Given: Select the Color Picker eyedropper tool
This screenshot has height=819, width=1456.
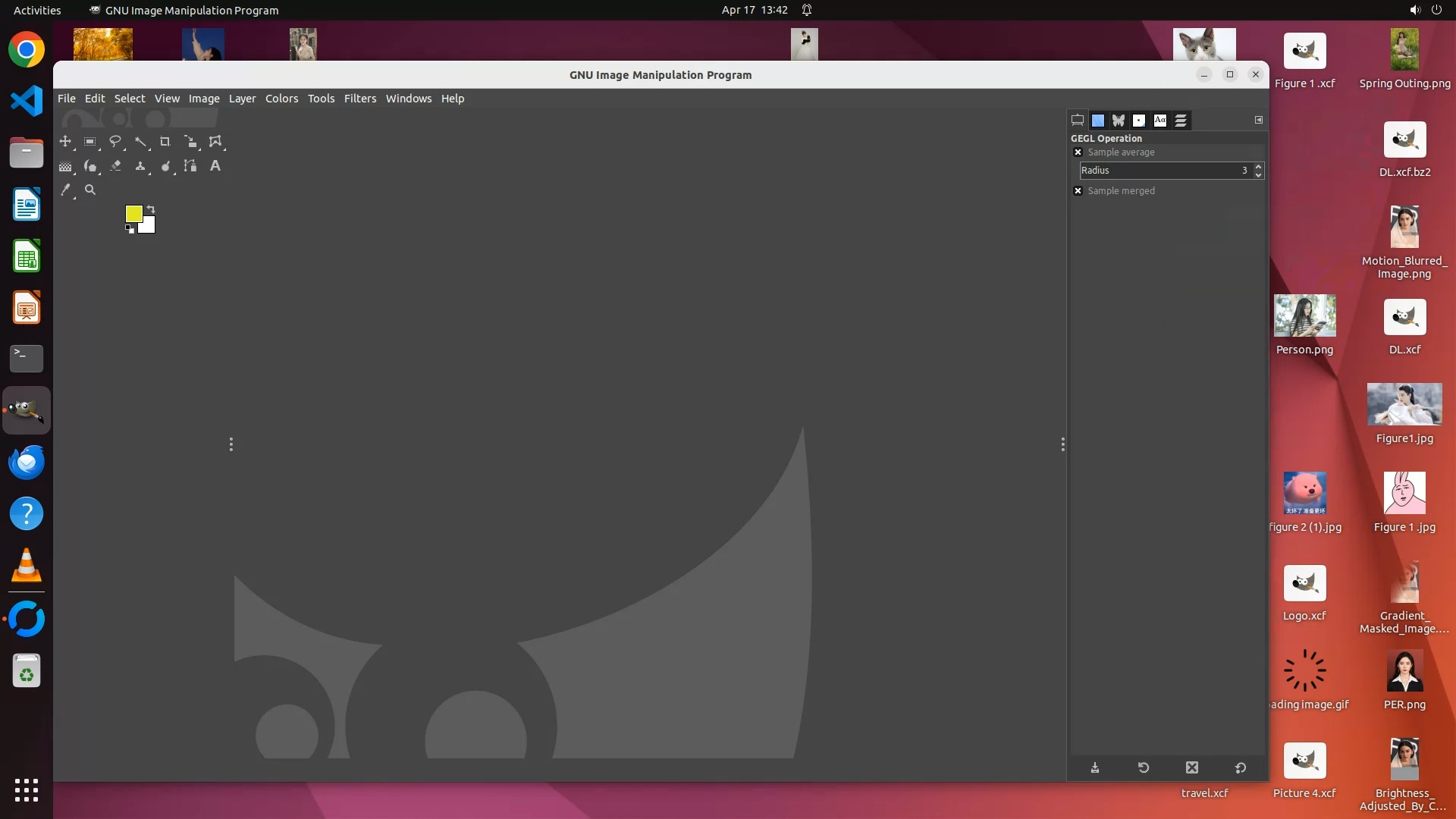Looking at the screenshot, I should (x=65, y=190).
